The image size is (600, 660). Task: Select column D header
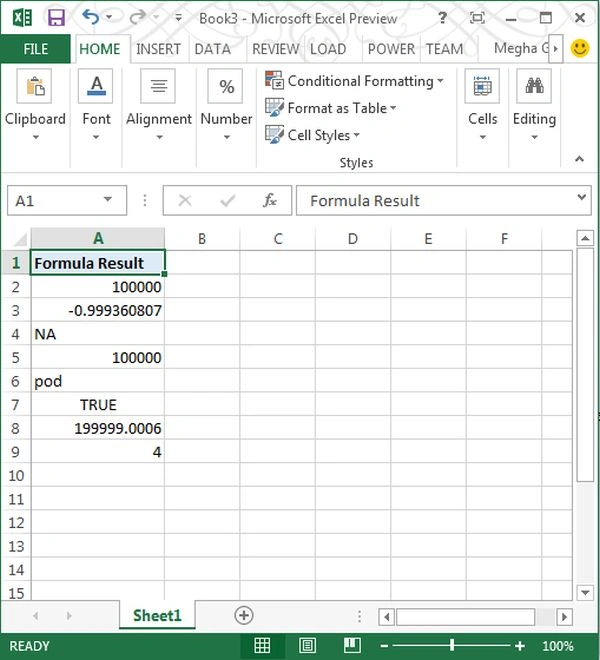coord(353,239)
